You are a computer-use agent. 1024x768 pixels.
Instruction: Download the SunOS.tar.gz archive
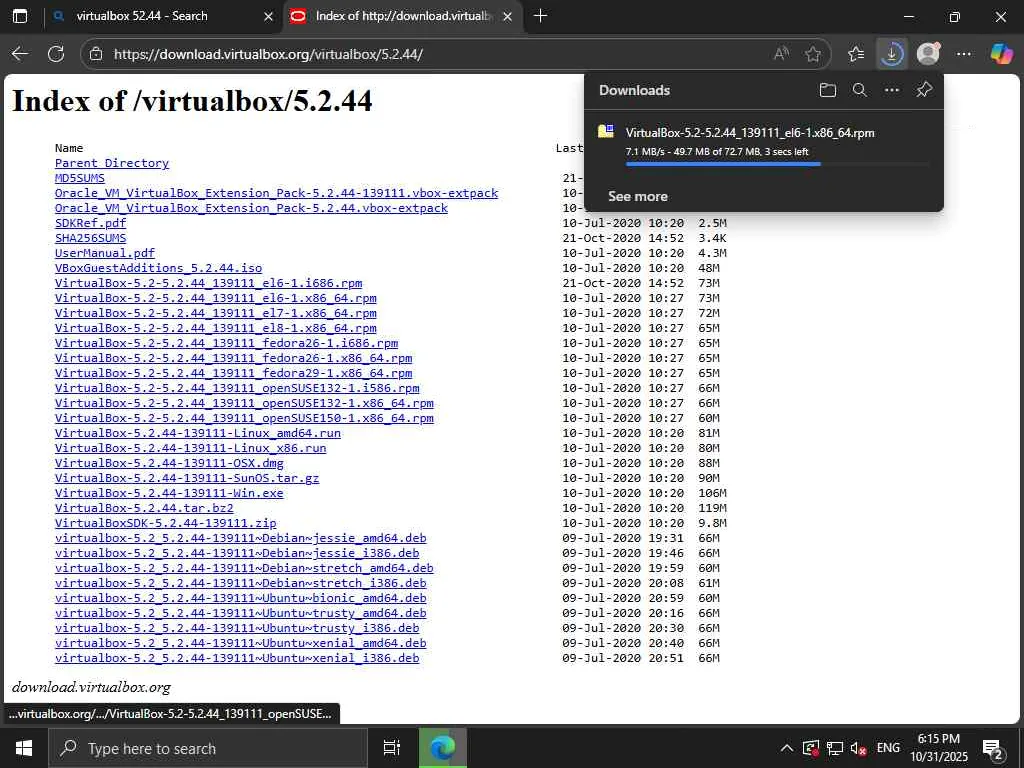point(187,478)
